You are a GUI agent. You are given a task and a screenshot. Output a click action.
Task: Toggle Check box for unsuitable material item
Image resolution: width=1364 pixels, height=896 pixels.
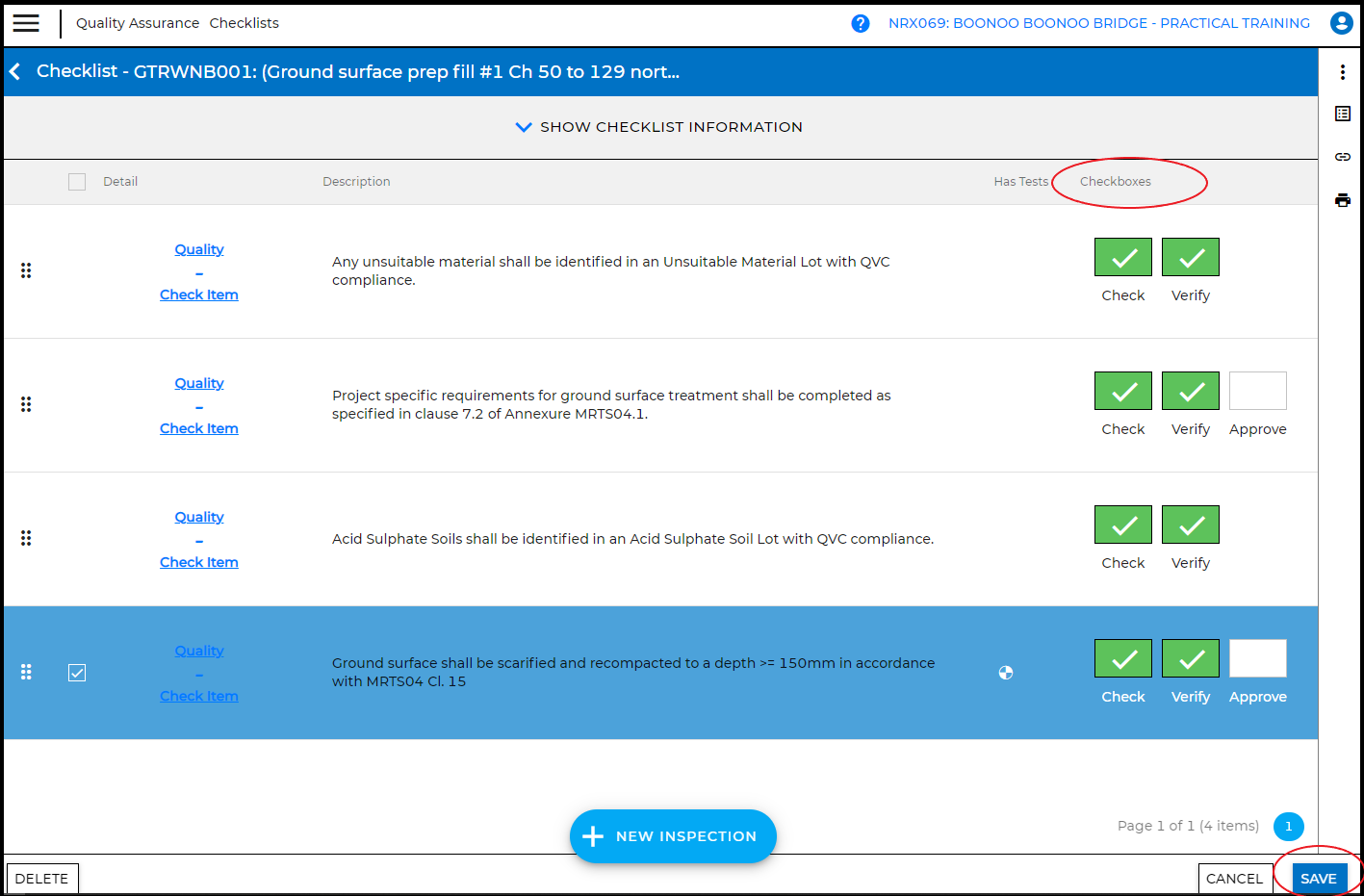click(1122, 257)
